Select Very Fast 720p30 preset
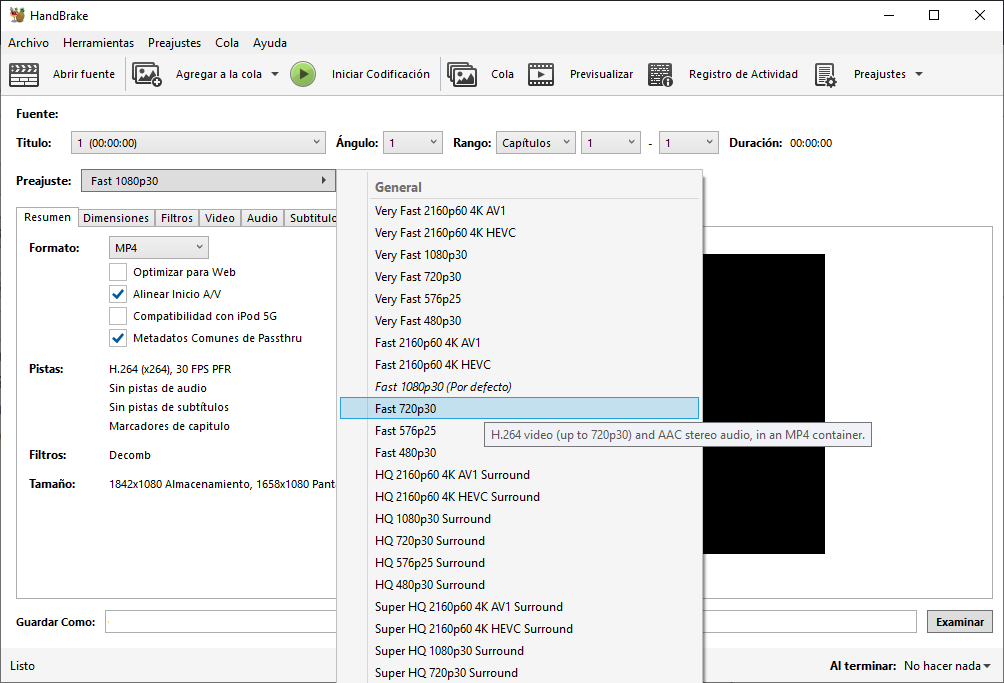The height and width of the screenshot is (683, 1004). [x=519, y=277]
